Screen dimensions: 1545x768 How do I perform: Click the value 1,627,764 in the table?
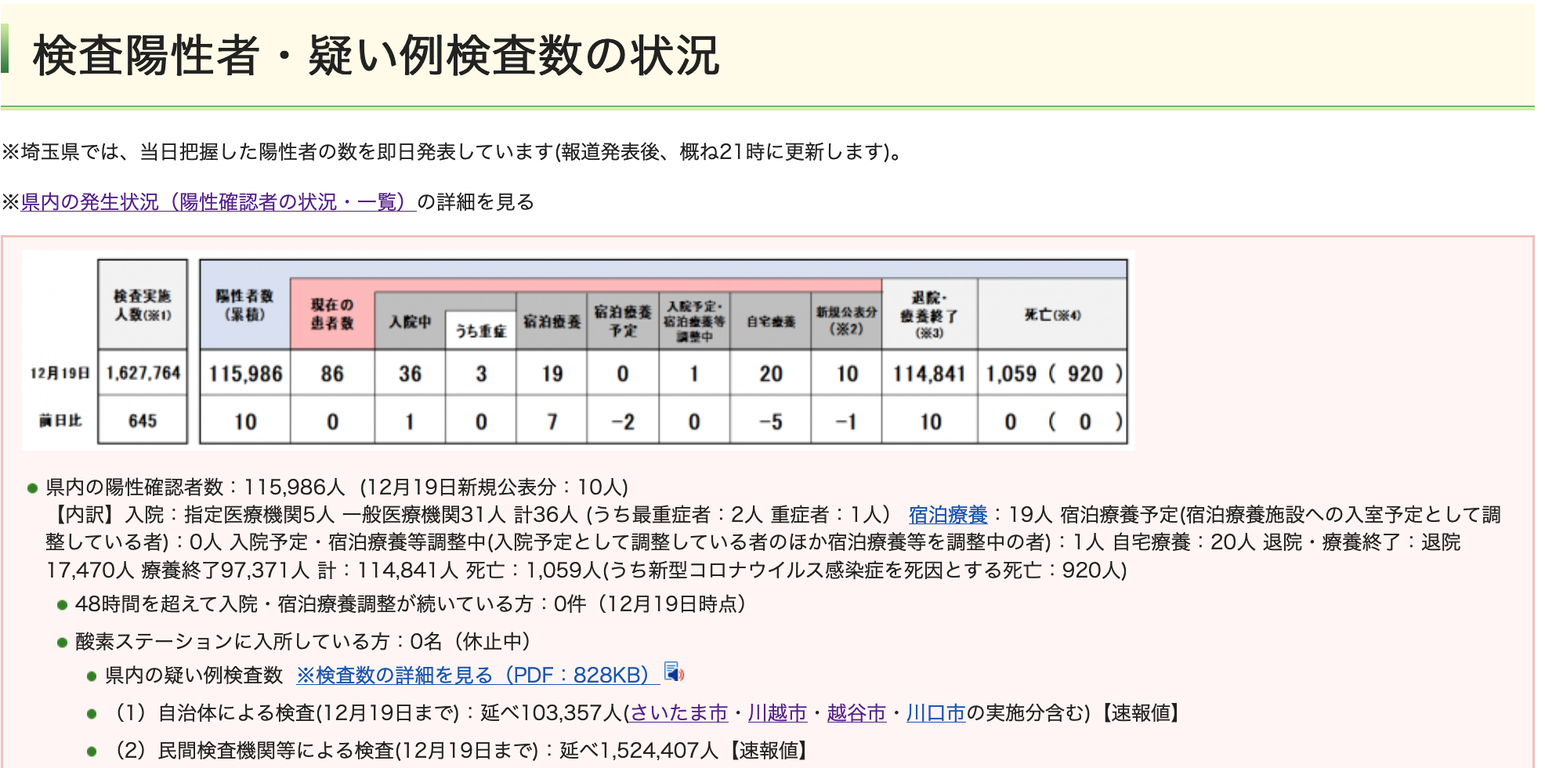pyautogui.click(x=143, y=373)
